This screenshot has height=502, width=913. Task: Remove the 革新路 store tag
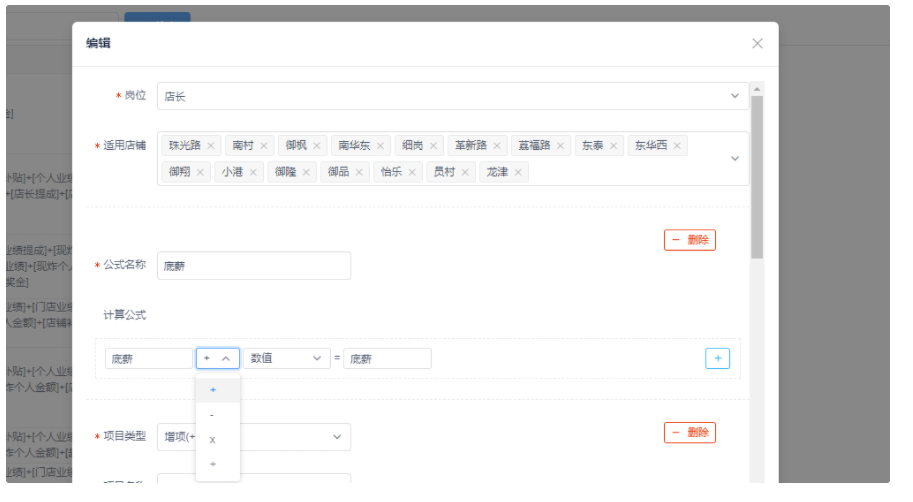pos(497,146)
